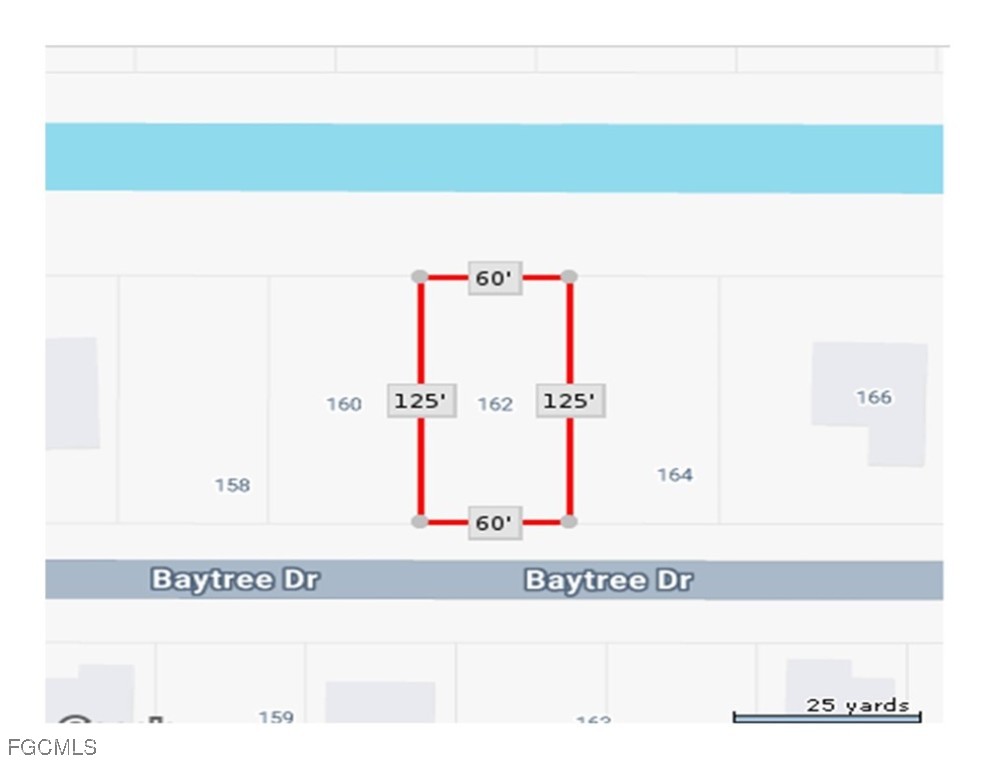Select parcel 164 label
The image size is (995, 768).
pyautogui.click(x=675, y=475)
